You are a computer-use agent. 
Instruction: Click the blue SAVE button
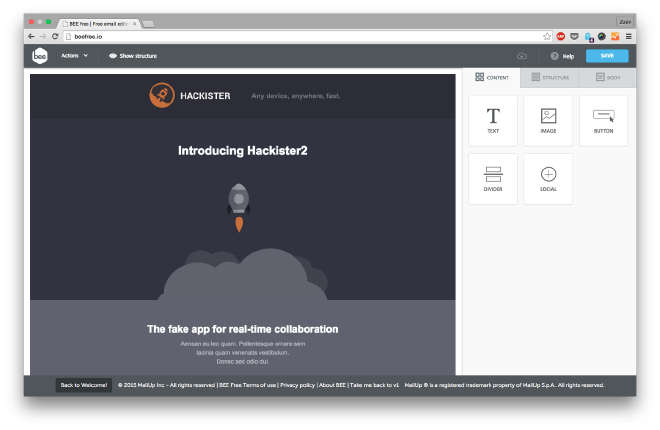click(x=607, y=56)
